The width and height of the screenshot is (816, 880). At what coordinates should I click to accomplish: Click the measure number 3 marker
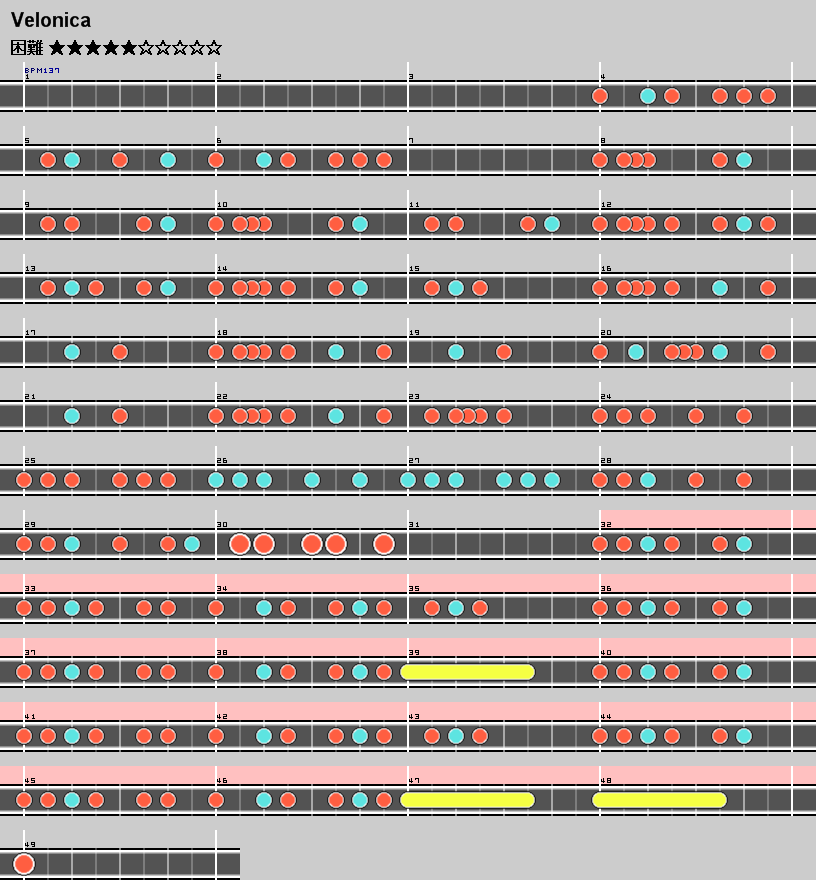tap(411, 77)
